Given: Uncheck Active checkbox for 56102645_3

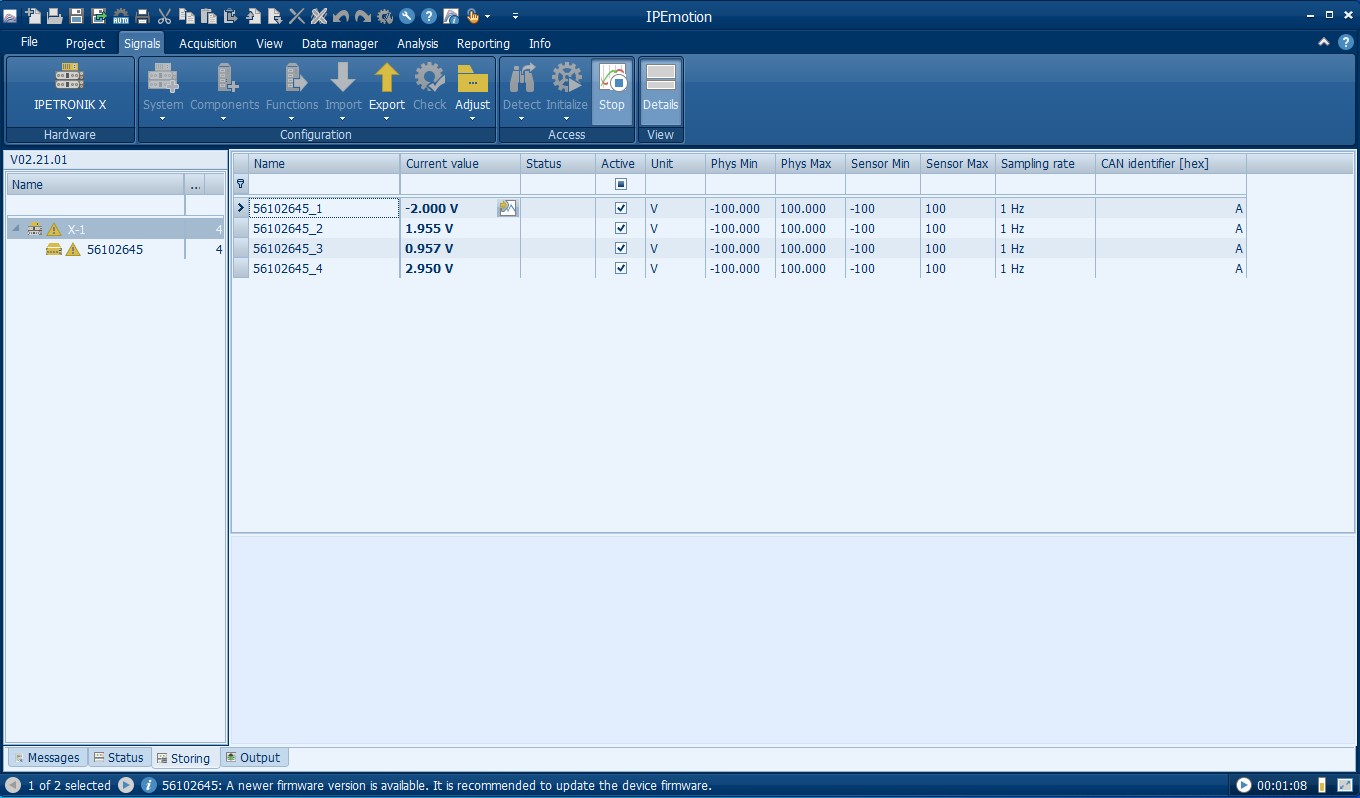Looking at the screenshot, I should tap(621, 248).
